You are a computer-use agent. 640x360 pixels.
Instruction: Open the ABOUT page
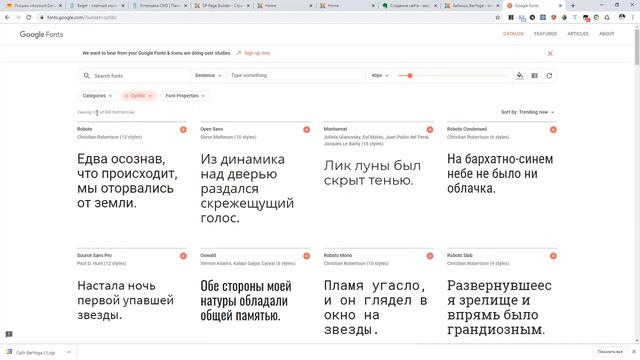pyautogui.click(x=607, y=34)
